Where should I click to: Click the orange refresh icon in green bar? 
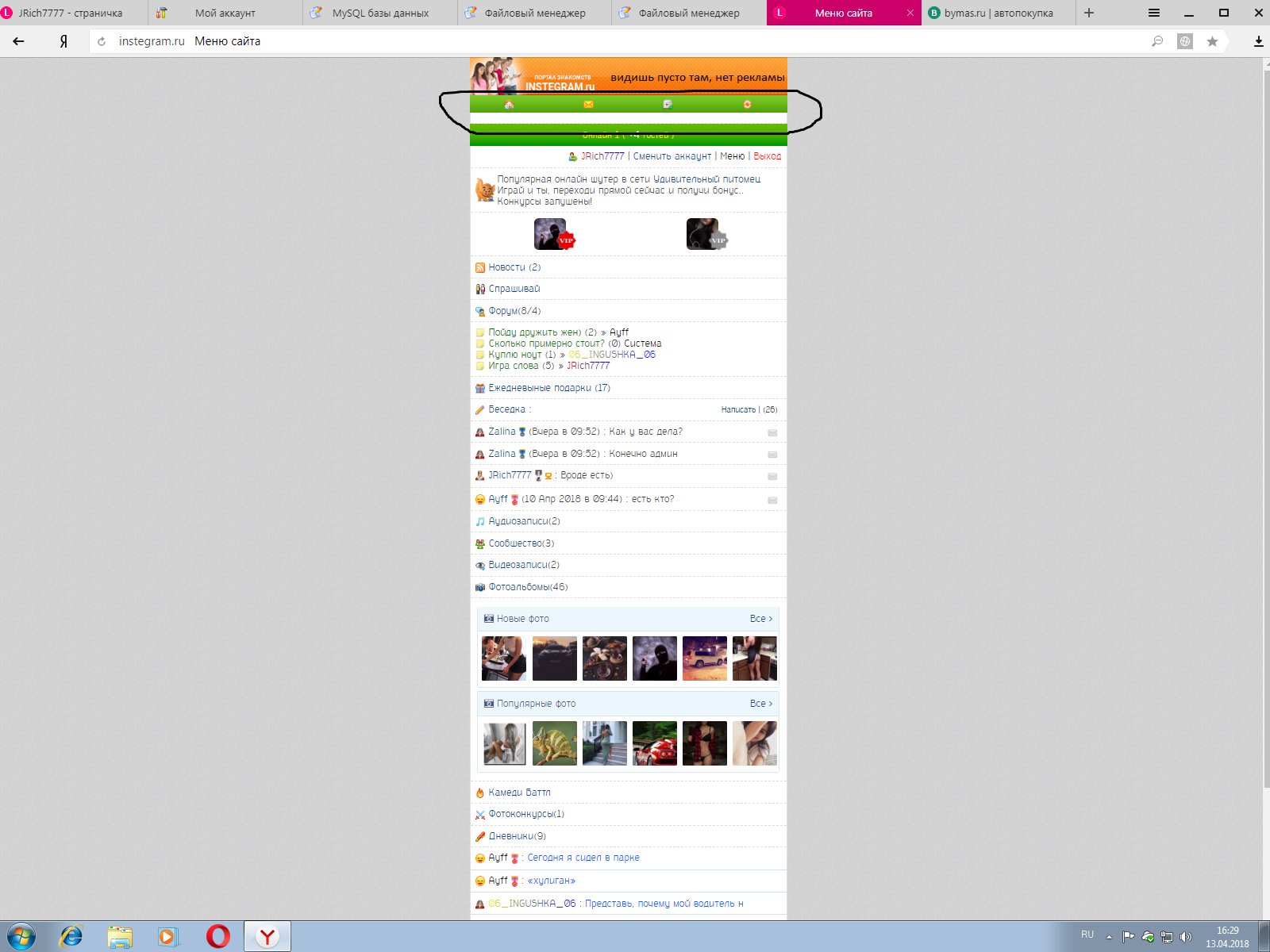[x=747, y=105]
